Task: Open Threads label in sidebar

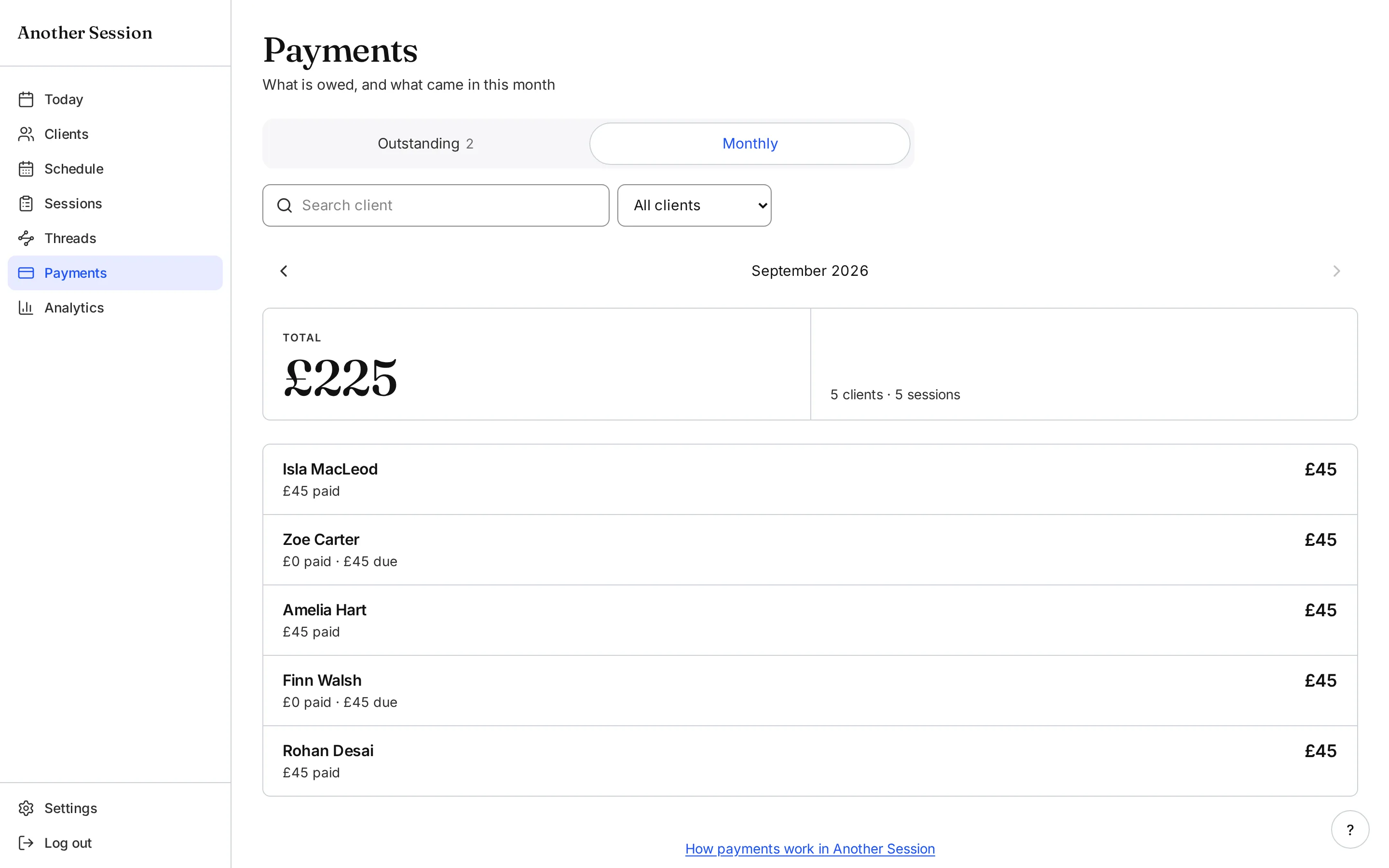Action: tap(70, 238)
